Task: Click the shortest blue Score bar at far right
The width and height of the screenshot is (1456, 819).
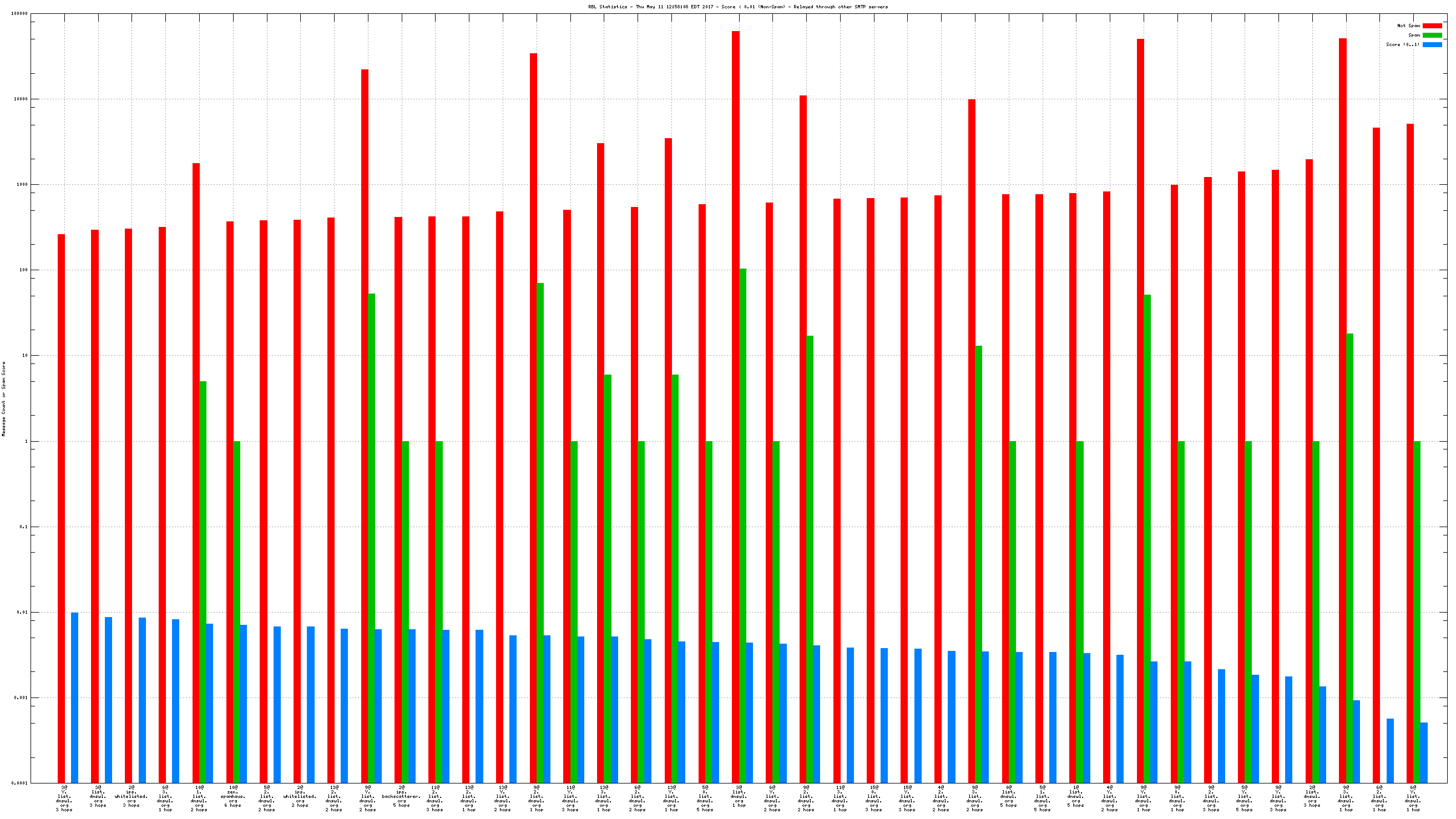Action: click(x=1424, y=752)
